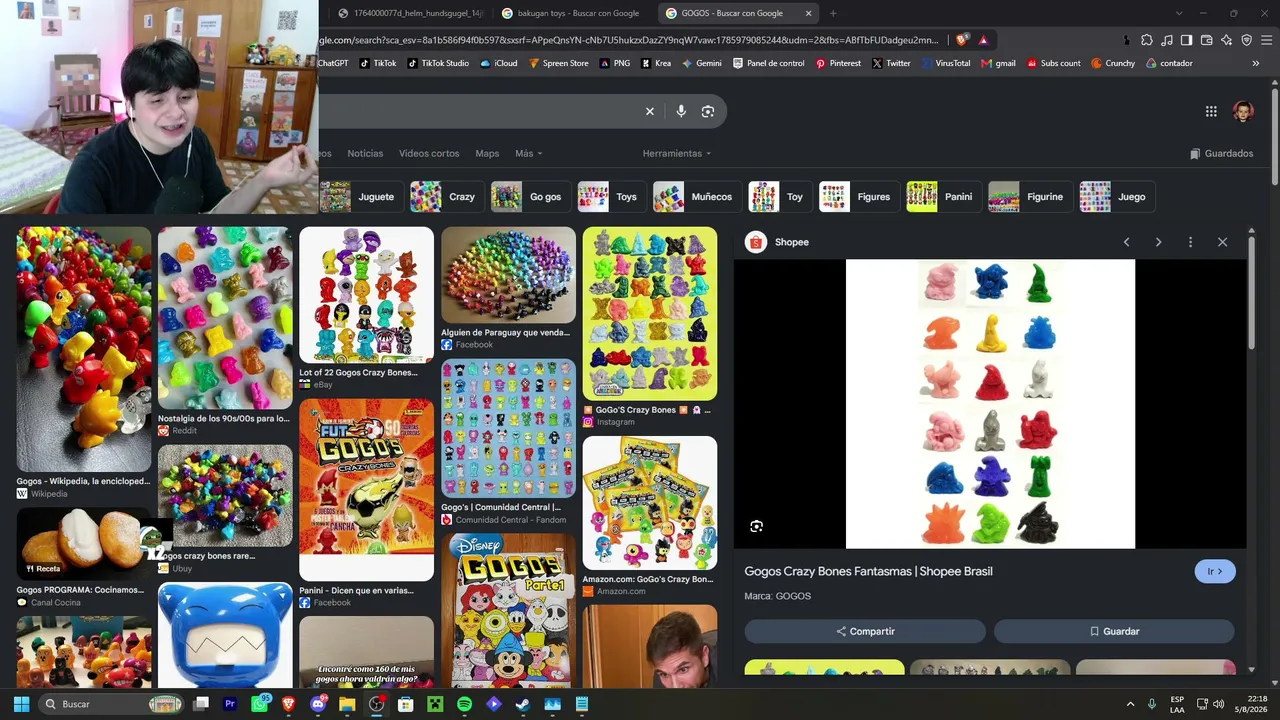
Task: Open the Reddit Nostalgia de los 90s thumbnail
Action: [225, 318]
